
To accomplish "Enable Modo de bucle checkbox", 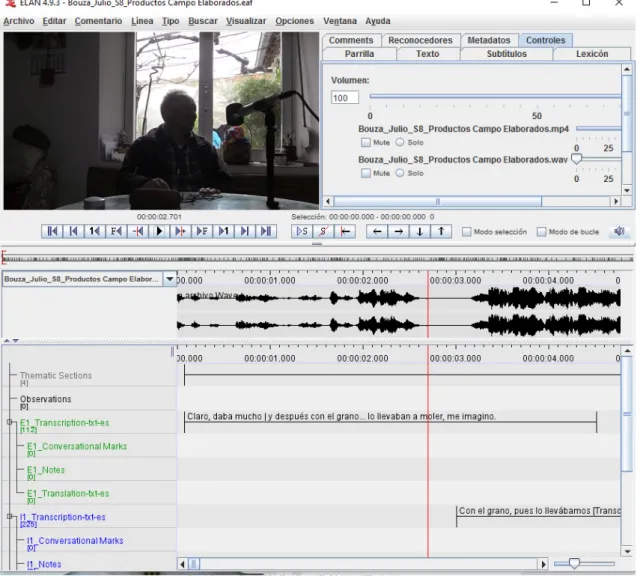I will tap(541, 232).
